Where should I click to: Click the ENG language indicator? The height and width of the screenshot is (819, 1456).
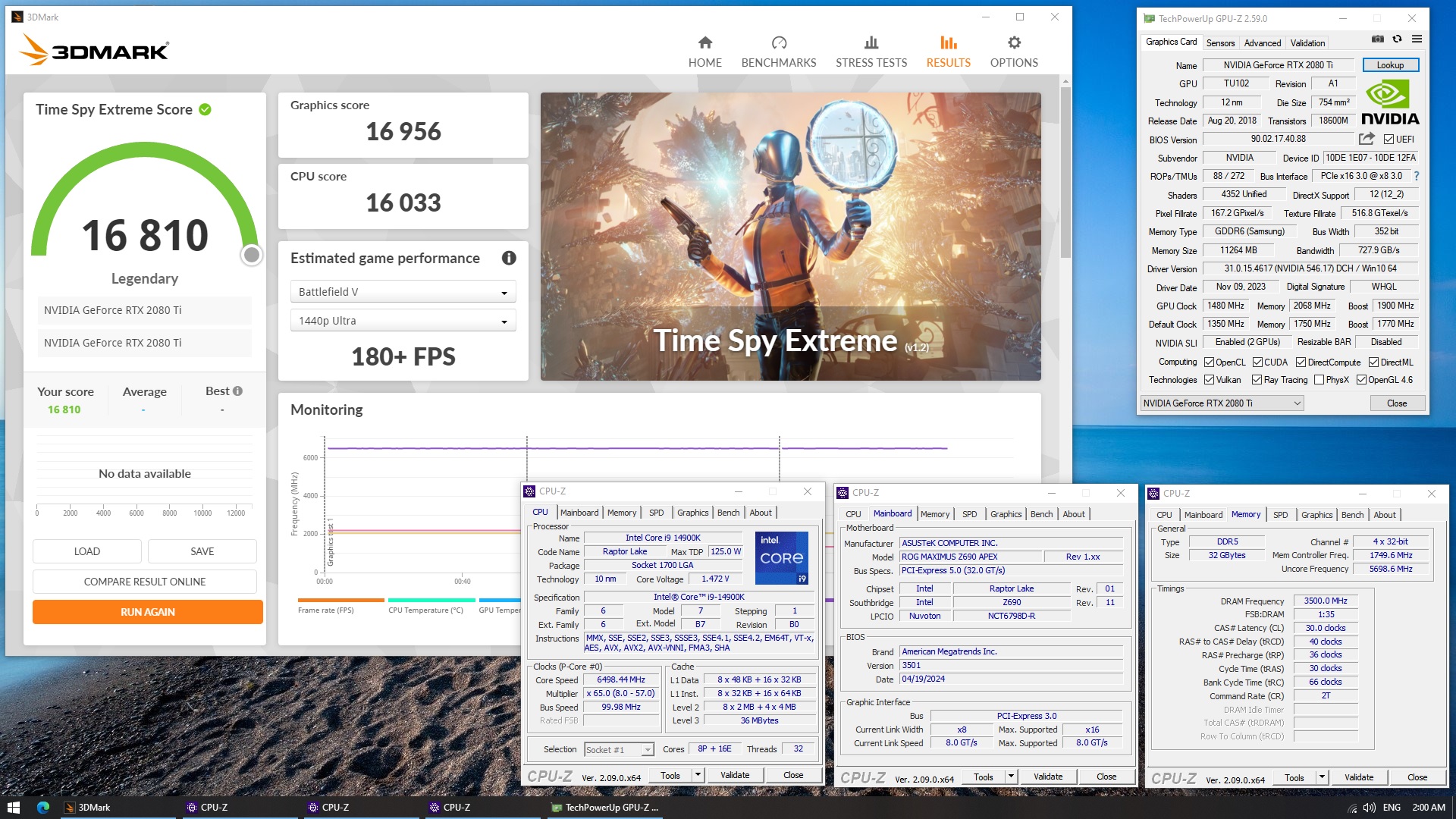coord(1392,808)
